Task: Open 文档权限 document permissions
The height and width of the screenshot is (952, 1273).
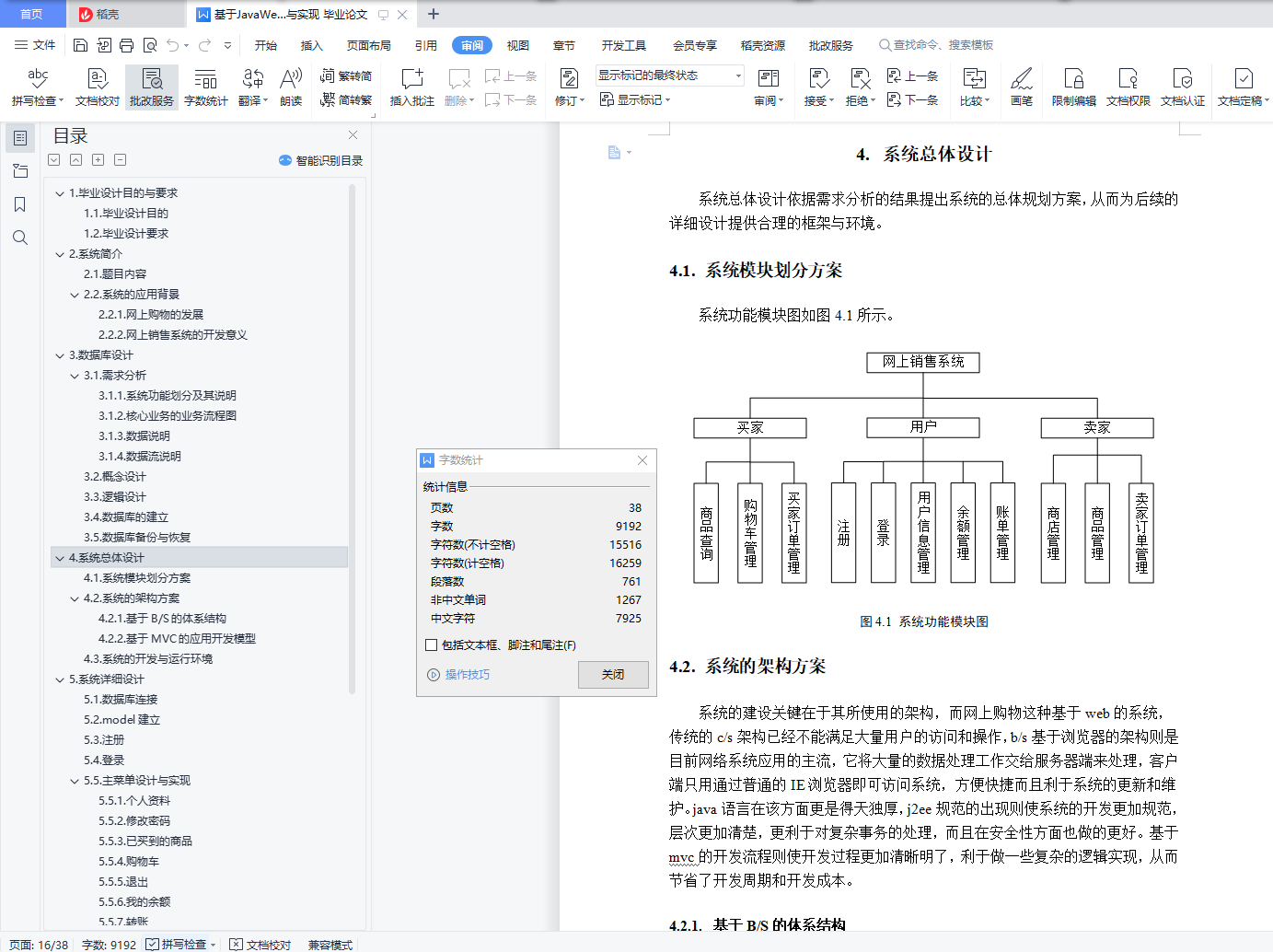Action: 1128,87
